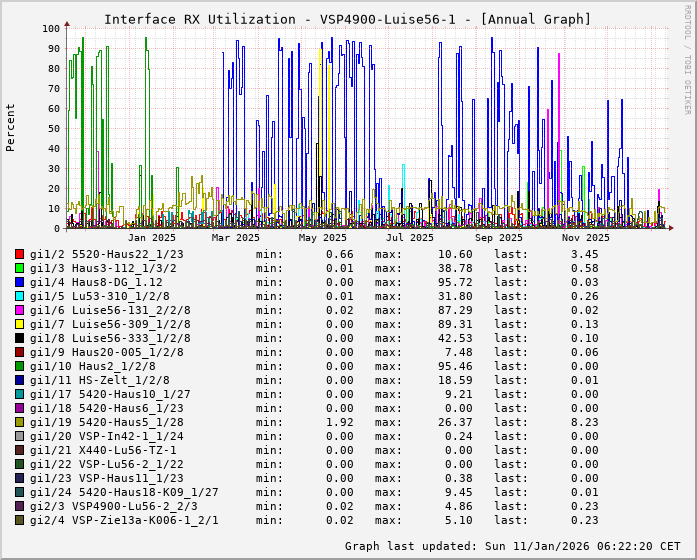Click the cyan gi1/5 Lu53-310 legend swatch

tap(20, 296)
